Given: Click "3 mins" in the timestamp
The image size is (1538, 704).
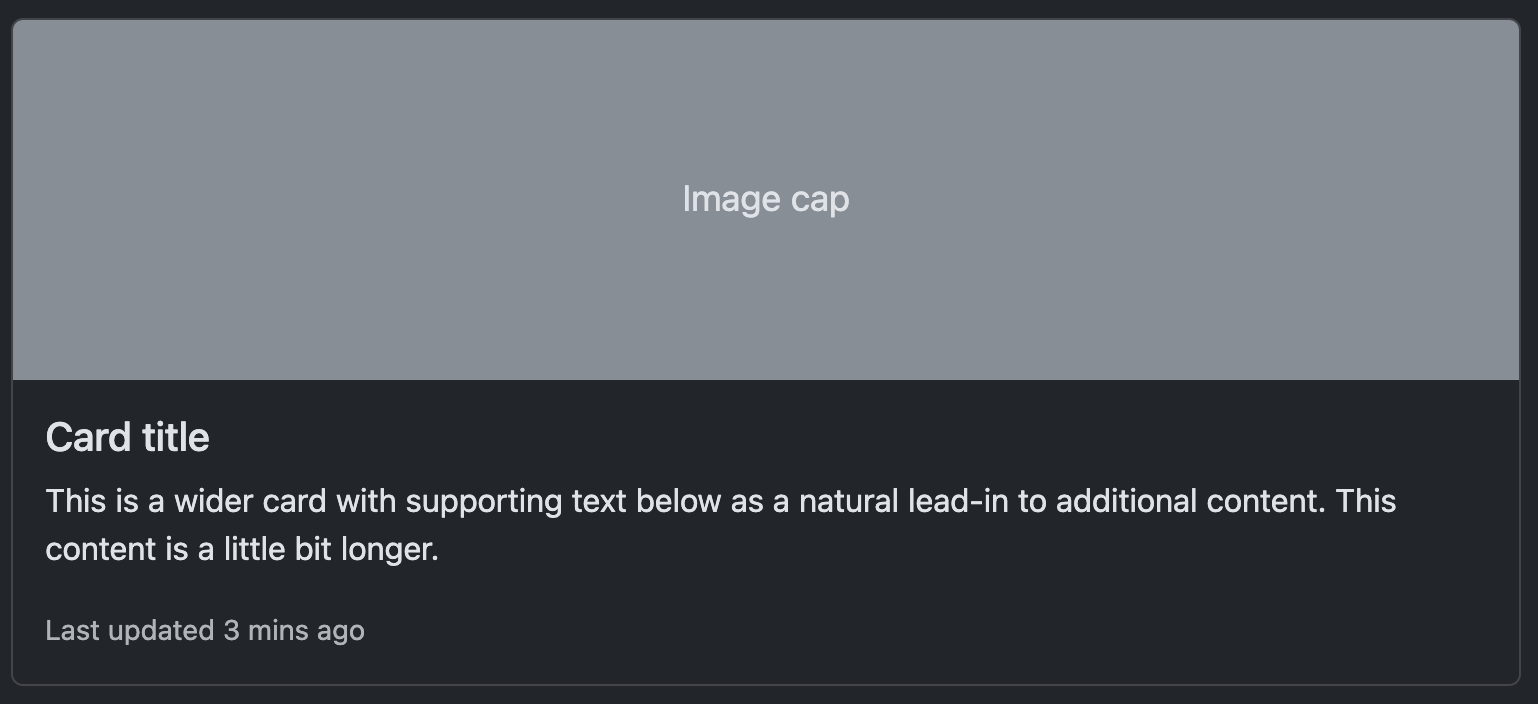Looking at the screenshot, I should [x=266, y=631].
